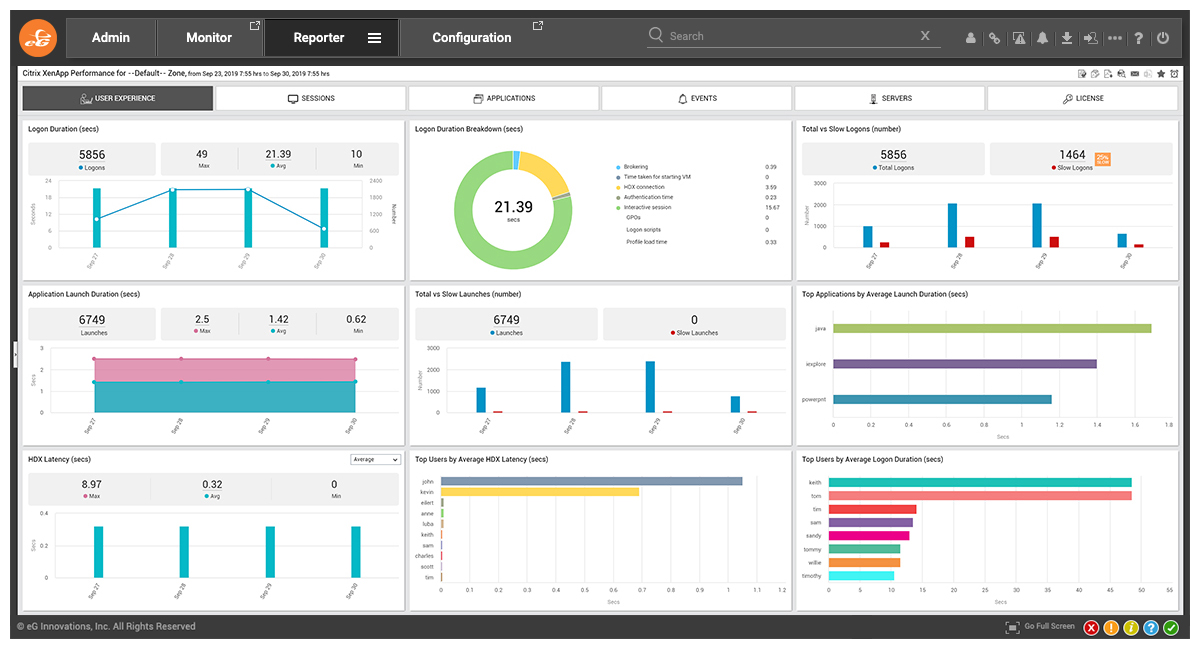Viewport: 1200px width, 649px height.
Task: Open the Monitor menu
Action: [209, 38]
